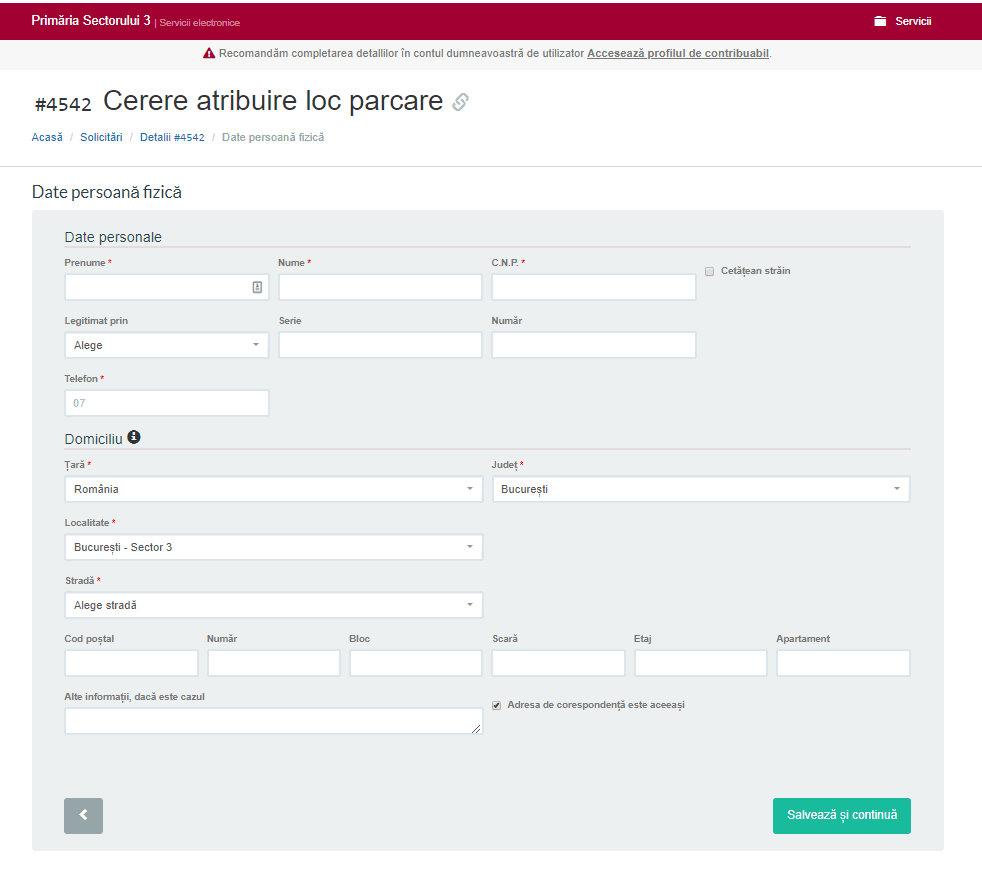Click the warning triangle icon in notice bar
982x876 pixels.
(x=209, y=53)
